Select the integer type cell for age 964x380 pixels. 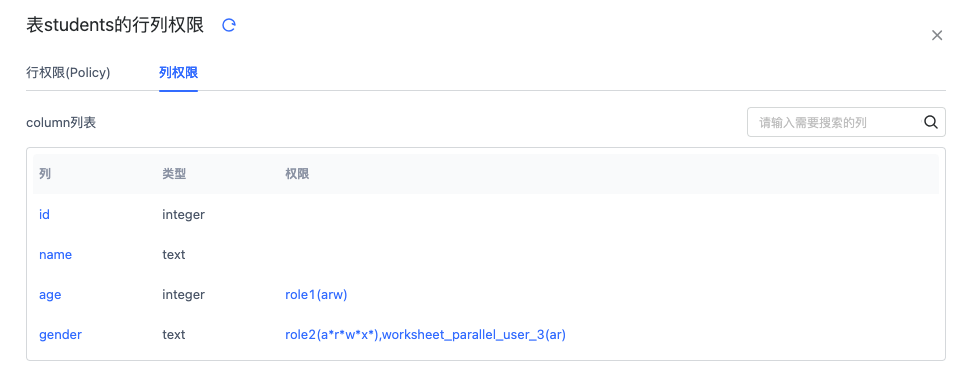pos(183,295)
